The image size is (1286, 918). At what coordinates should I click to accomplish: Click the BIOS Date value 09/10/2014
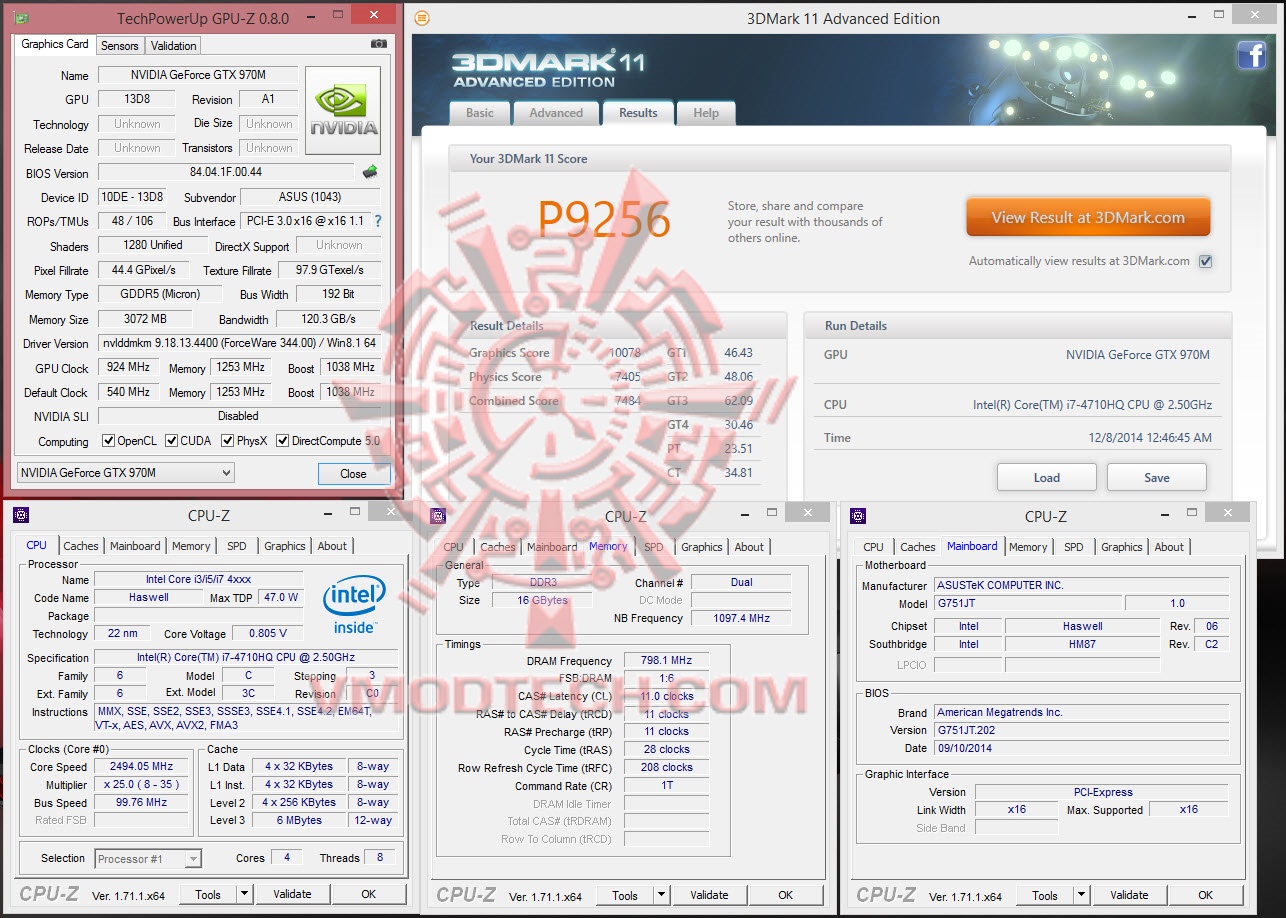point(1081,748)
